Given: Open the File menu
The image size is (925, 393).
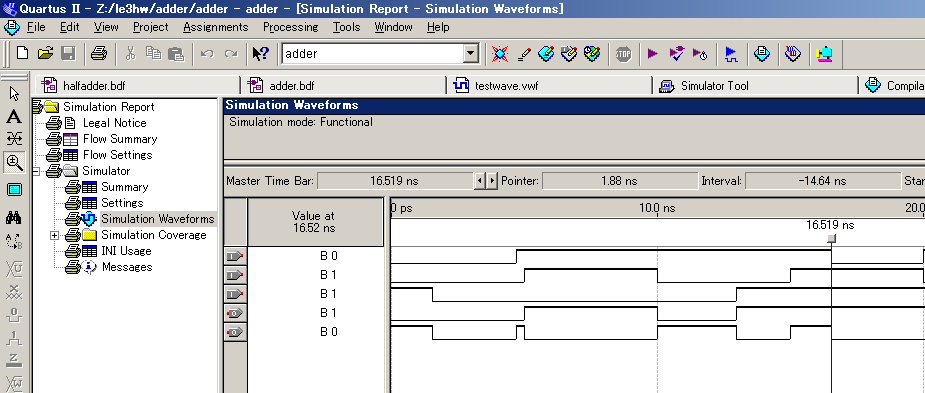Looking at the screenshot, I should (x=36, y=27).
